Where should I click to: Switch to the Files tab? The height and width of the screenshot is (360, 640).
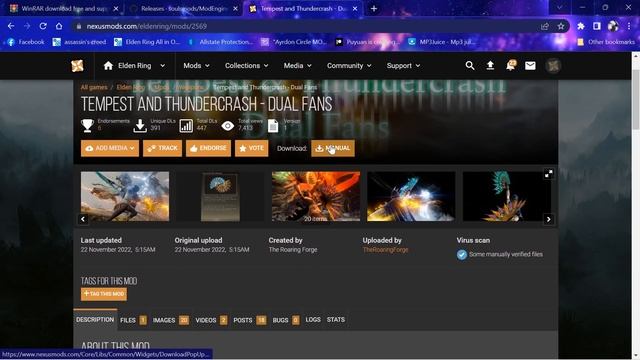pos(133,320)
